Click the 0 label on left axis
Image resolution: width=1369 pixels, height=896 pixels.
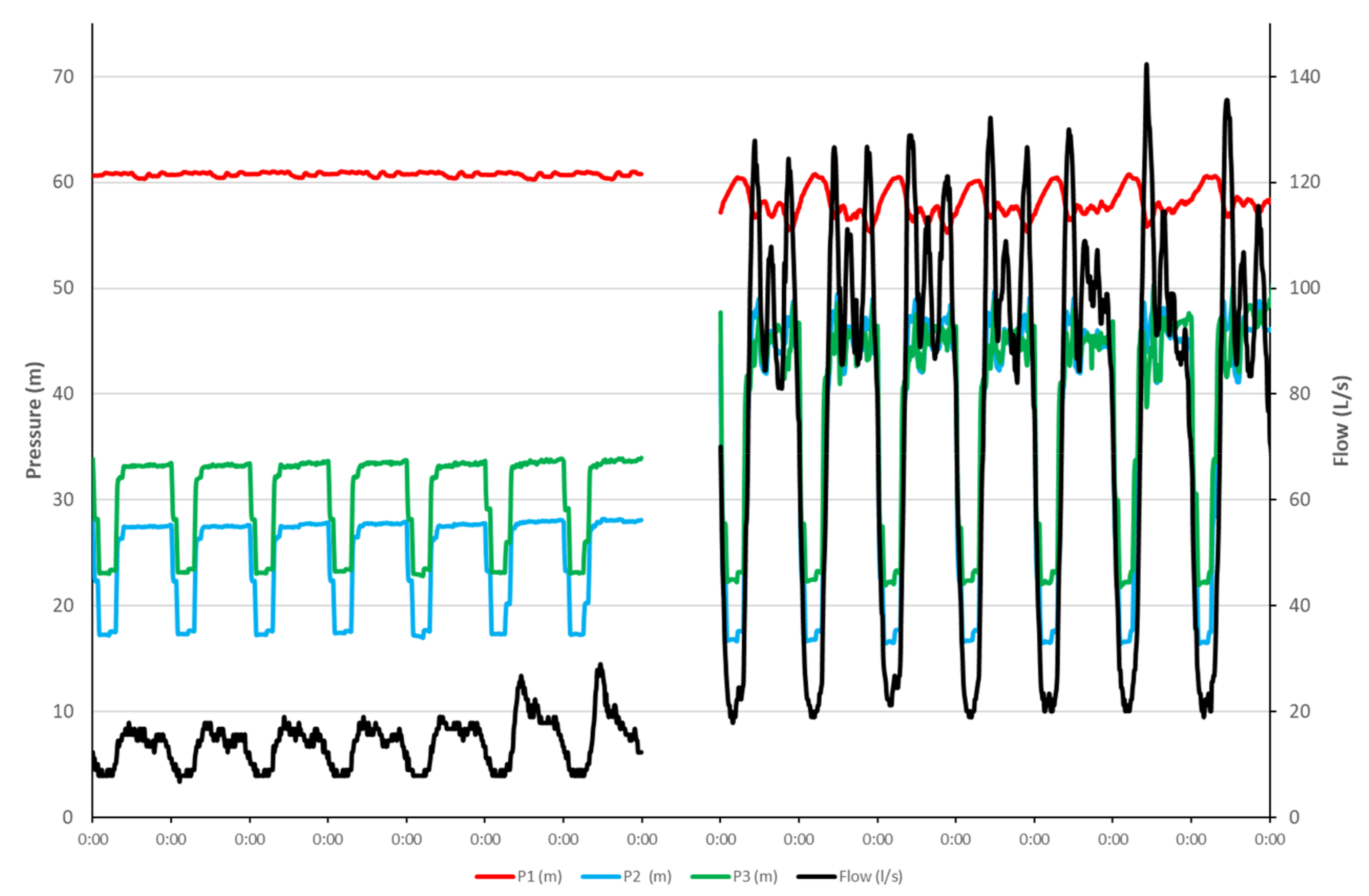pos(68,817)
